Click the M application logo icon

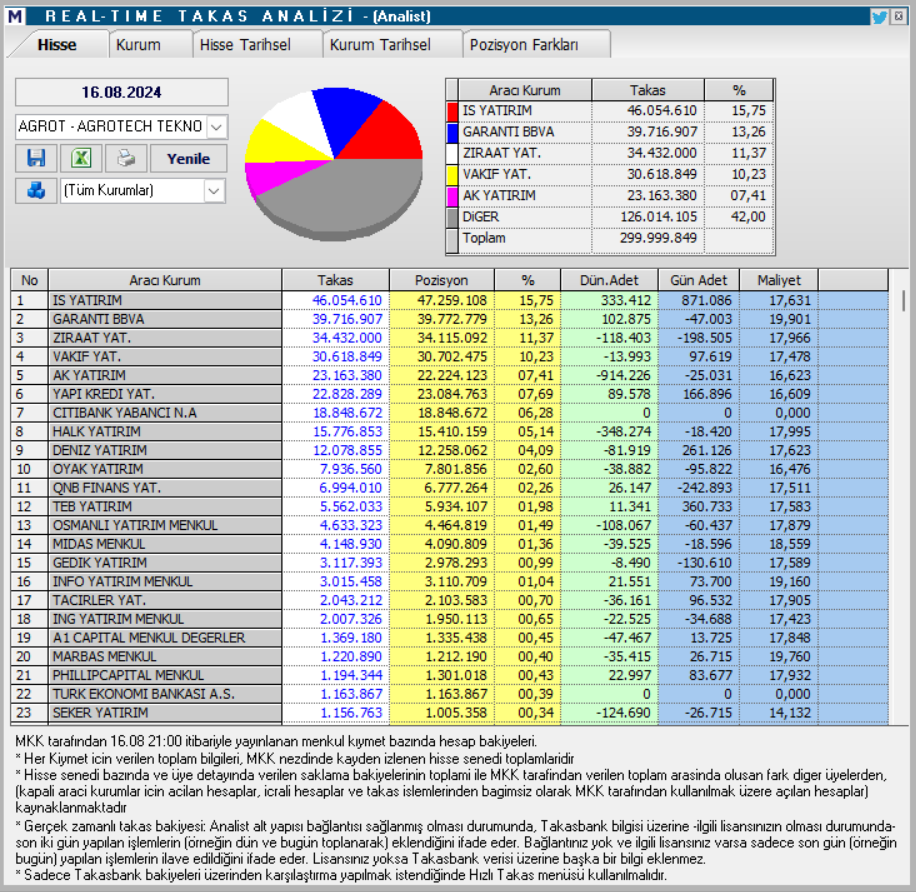pos(15,16)
